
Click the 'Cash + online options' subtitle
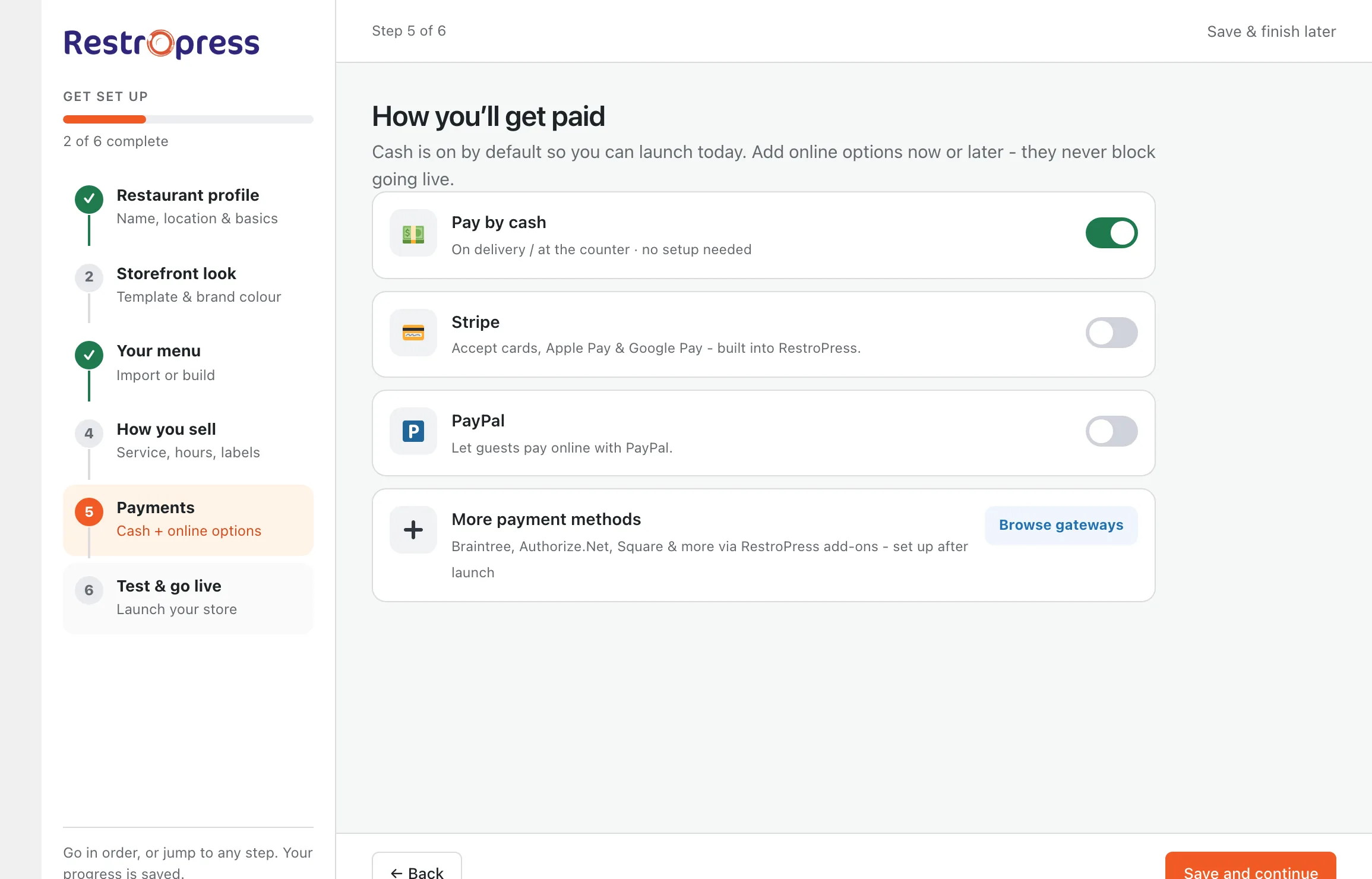pyautogui.click(x=189, y=531)
